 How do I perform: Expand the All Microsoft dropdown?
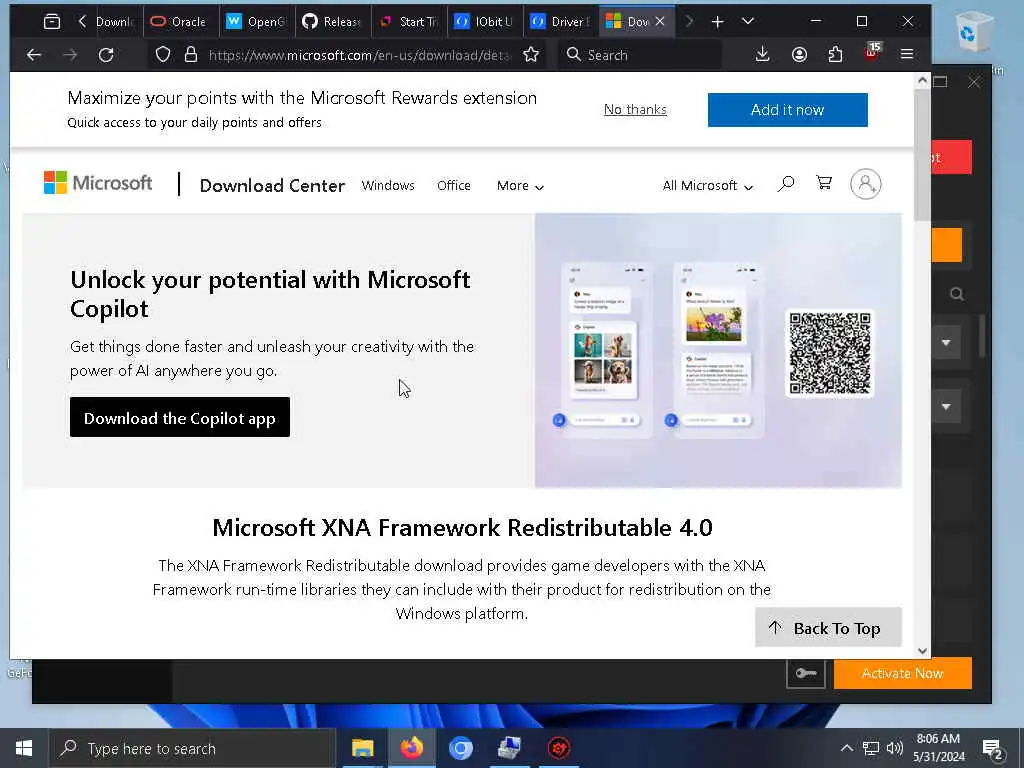[x=708, y=185]
